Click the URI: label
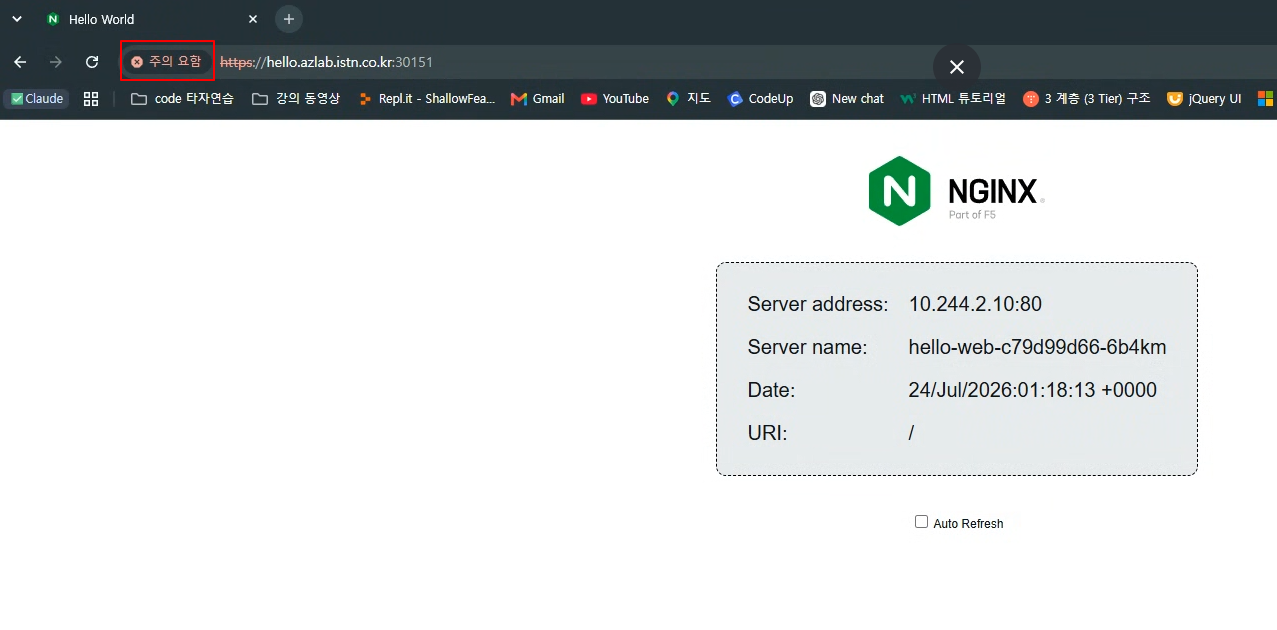Viewport: 1277px width, 630px height. click(x=767, y=433)
